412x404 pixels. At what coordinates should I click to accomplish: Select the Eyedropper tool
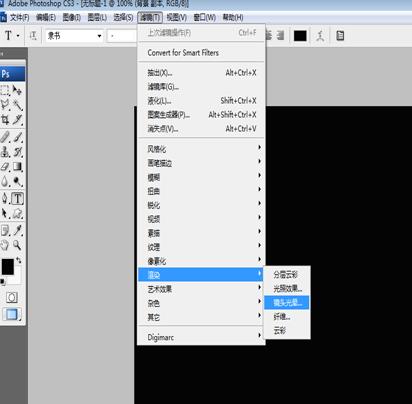click(x=17, y=230)
